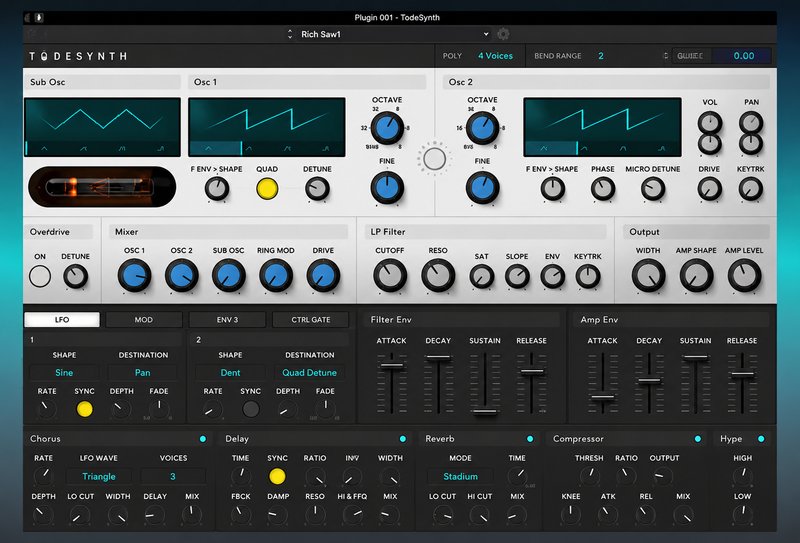Click the Output AMP LEVEL knob
The image size is (800, 543).
point(744,276)
